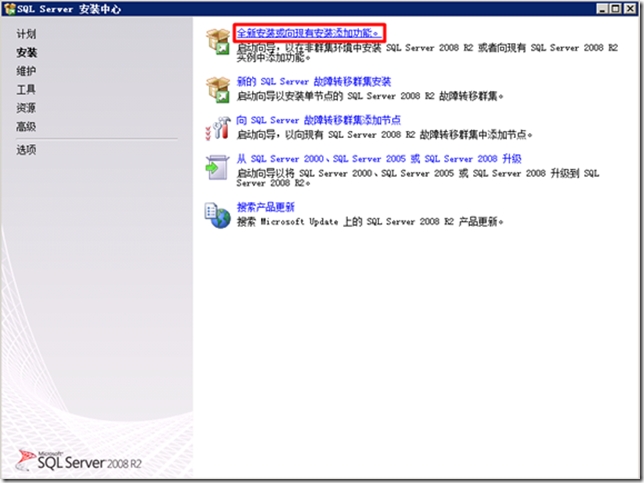Select the 安装 sidebar item
644x483 pixels.
27,52
